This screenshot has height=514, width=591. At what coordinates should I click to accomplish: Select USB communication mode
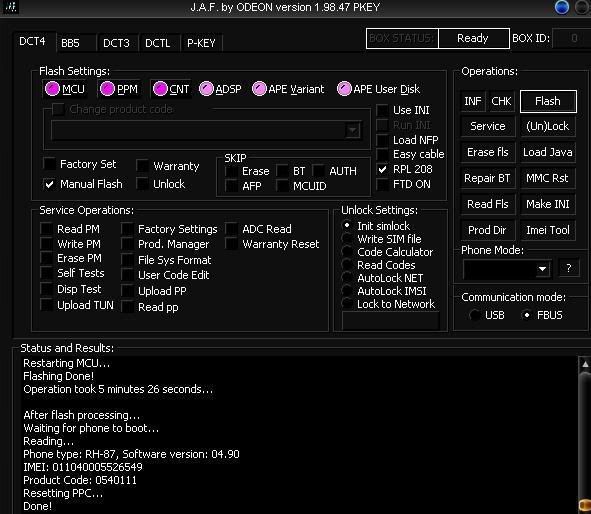pos(475,315)
